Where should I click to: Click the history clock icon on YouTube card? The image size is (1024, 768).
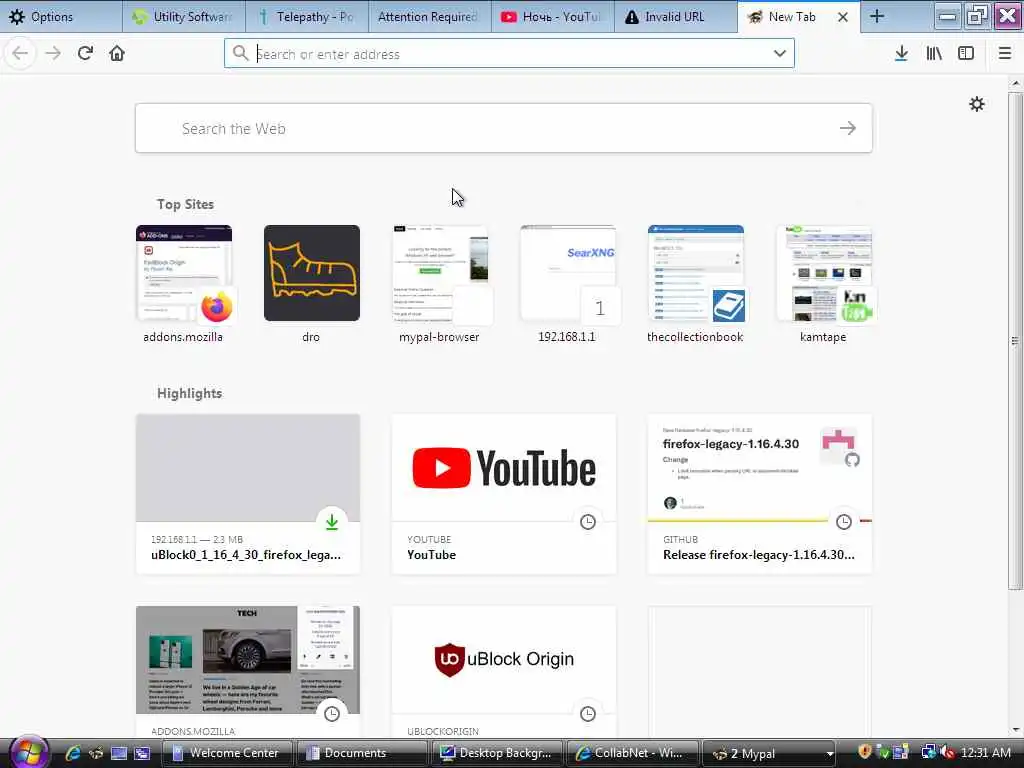pyautogui.click(x=588, y=522)
